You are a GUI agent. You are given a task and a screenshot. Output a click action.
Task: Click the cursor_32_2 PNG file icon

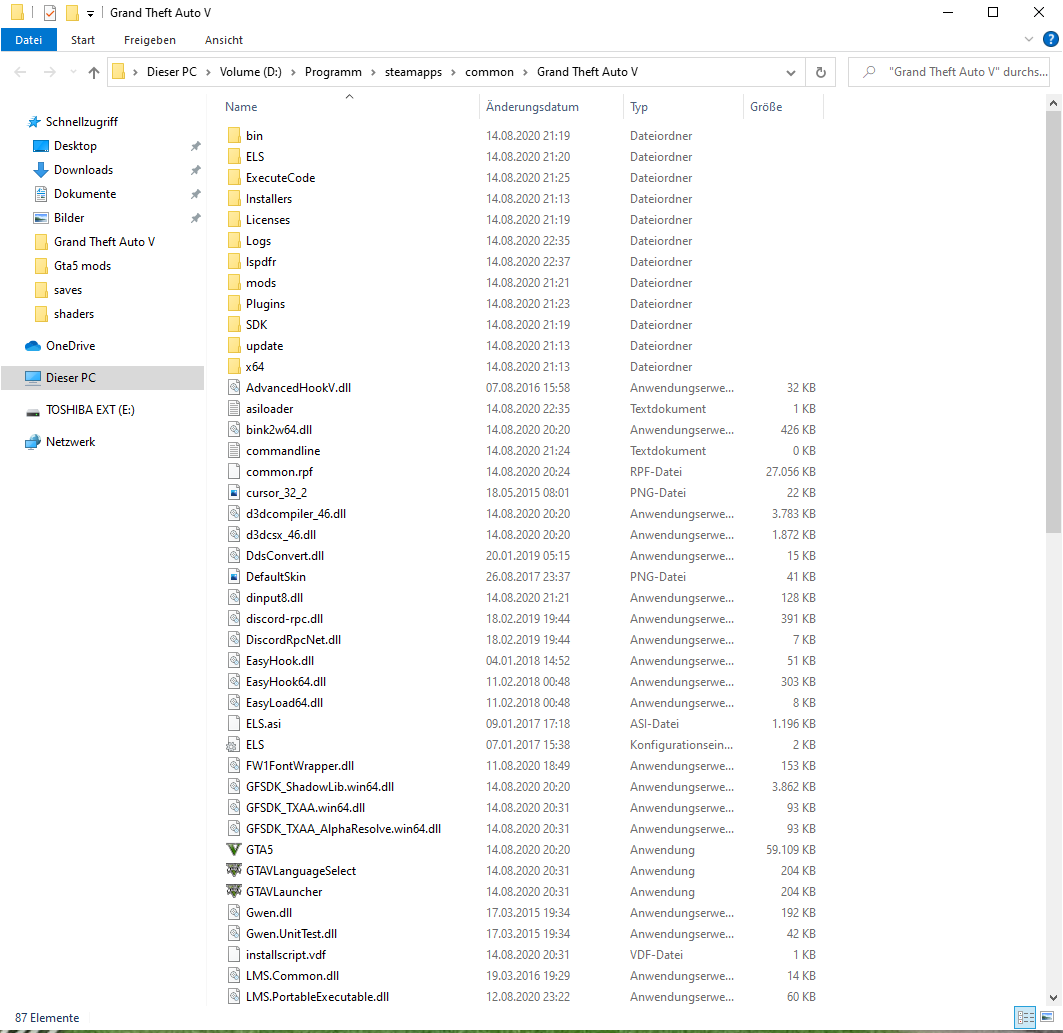tap(234, 493)
